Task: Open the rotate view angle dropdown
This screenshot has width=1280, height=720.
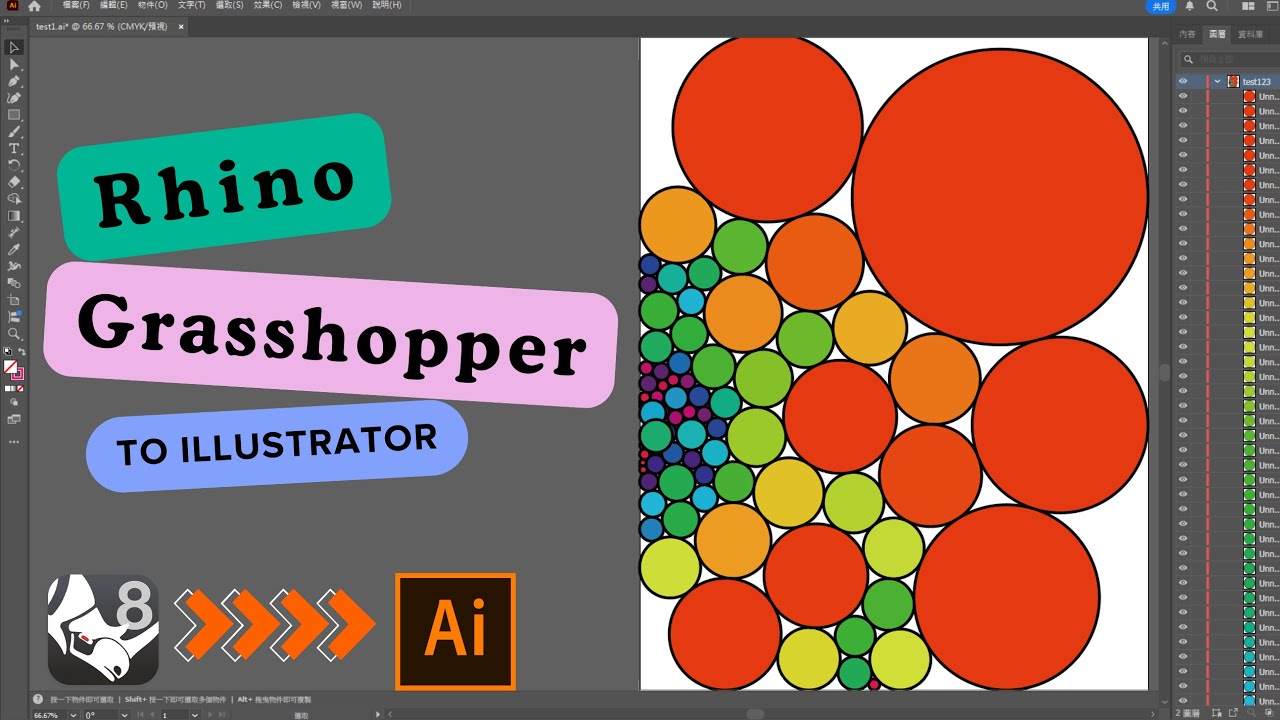Action: tap(124, 715)
